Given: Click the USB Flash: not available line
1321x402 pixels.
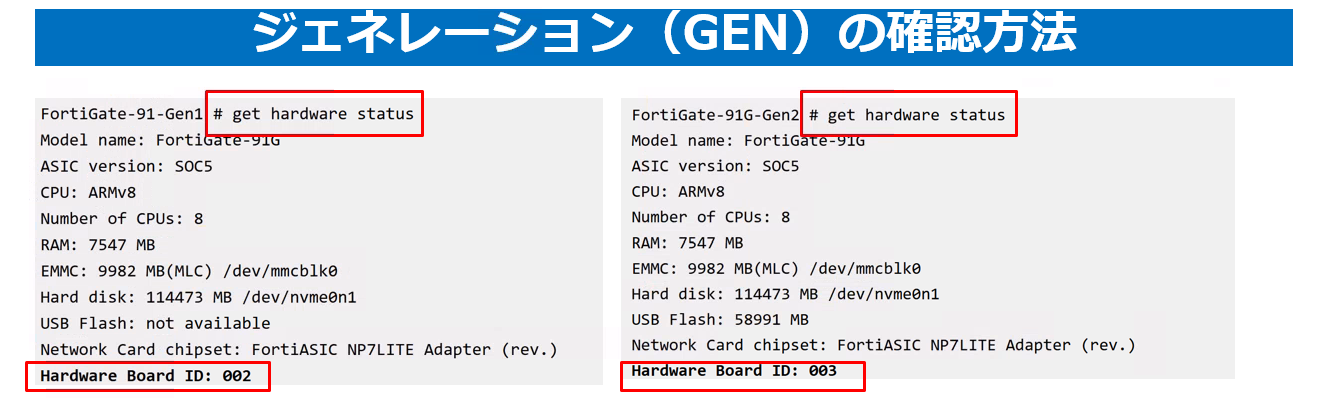Looking at the screenshot, I should pos(155,323).
